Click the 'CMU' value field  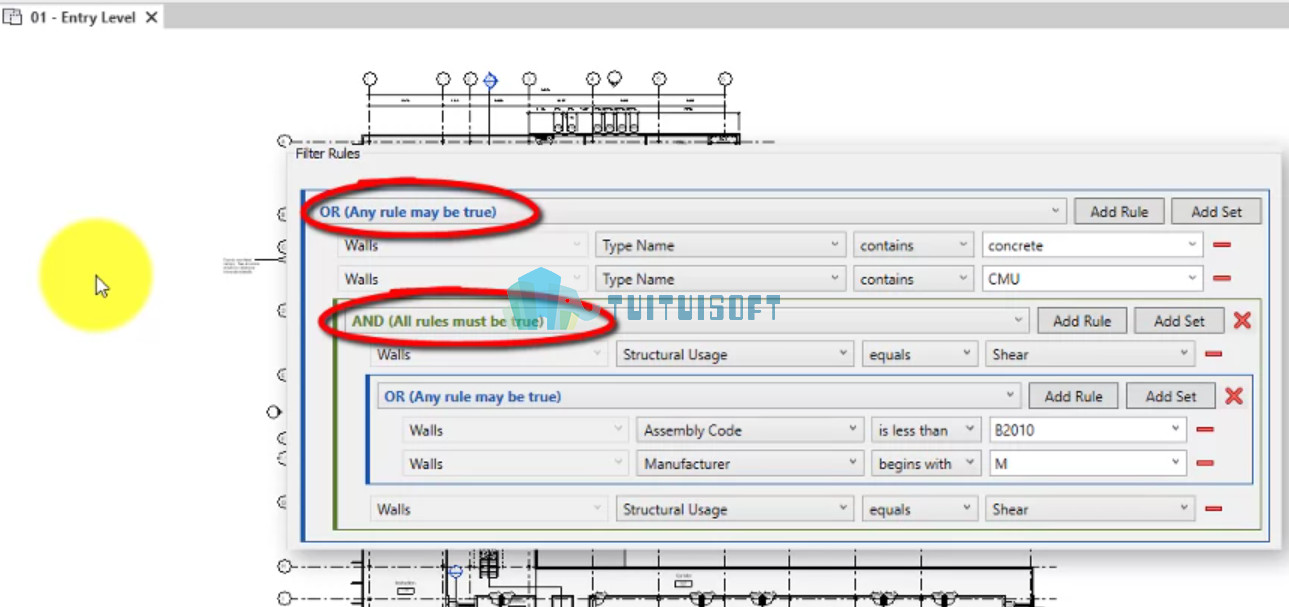pyautogui.click(x=1092, y=279)
